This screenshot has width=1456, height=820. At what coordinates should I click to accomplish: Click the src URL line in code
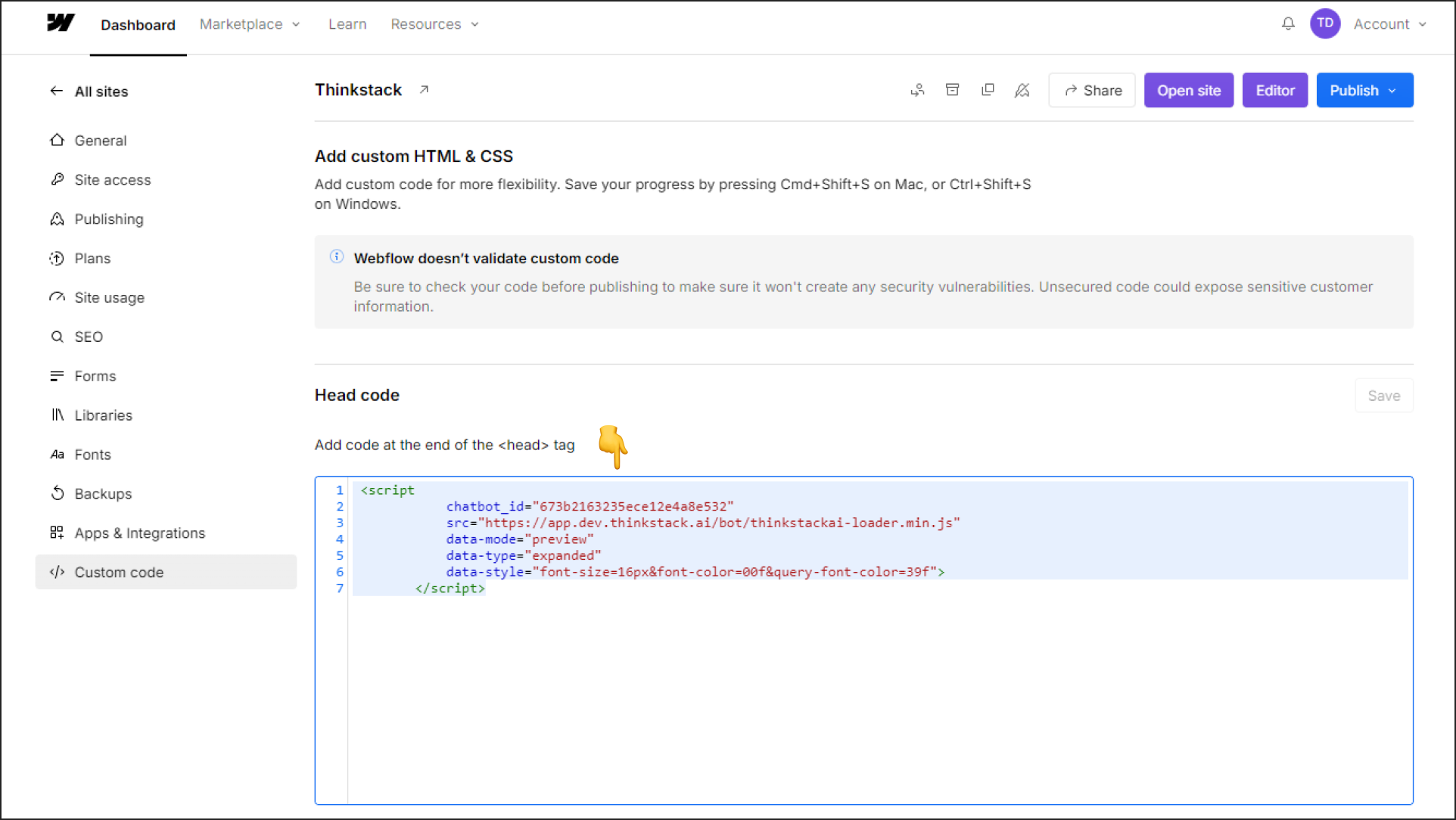pos(702,523)
